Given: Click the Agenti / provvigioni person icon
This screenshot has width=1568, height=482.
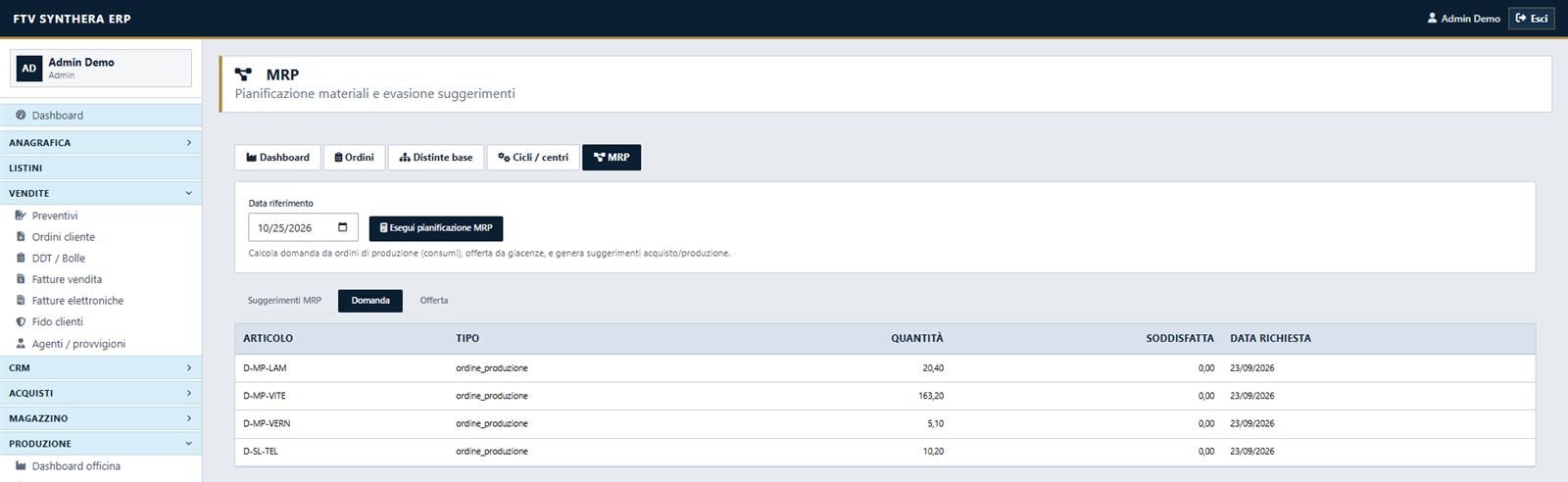Looking at the screenshot, I should tap(21, 344).
